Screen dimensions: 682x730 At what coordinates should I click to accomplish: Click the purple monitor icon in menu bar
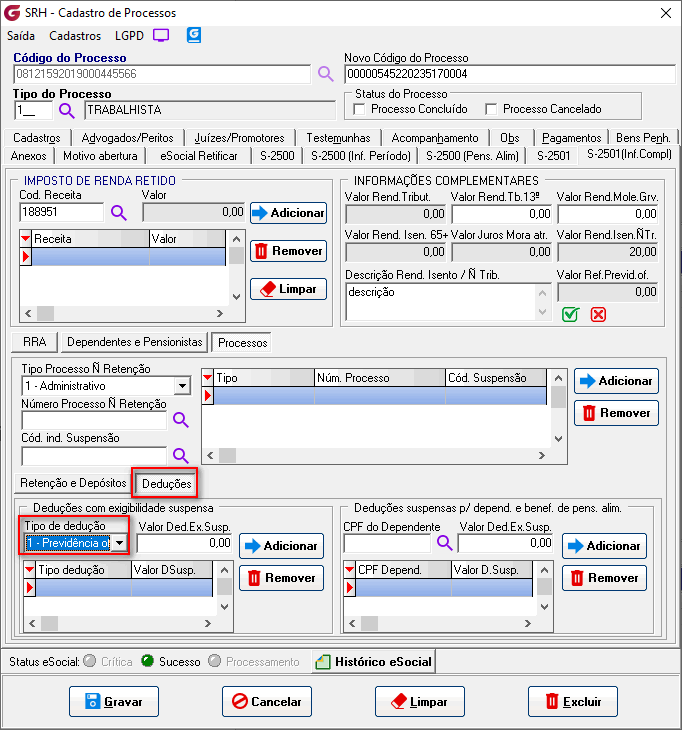(161, 35)
